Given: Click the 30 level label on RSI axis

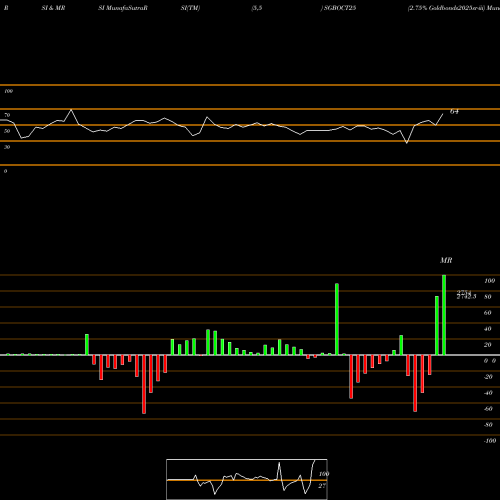Looking at the screenshot, I should (x=7, y=147).
